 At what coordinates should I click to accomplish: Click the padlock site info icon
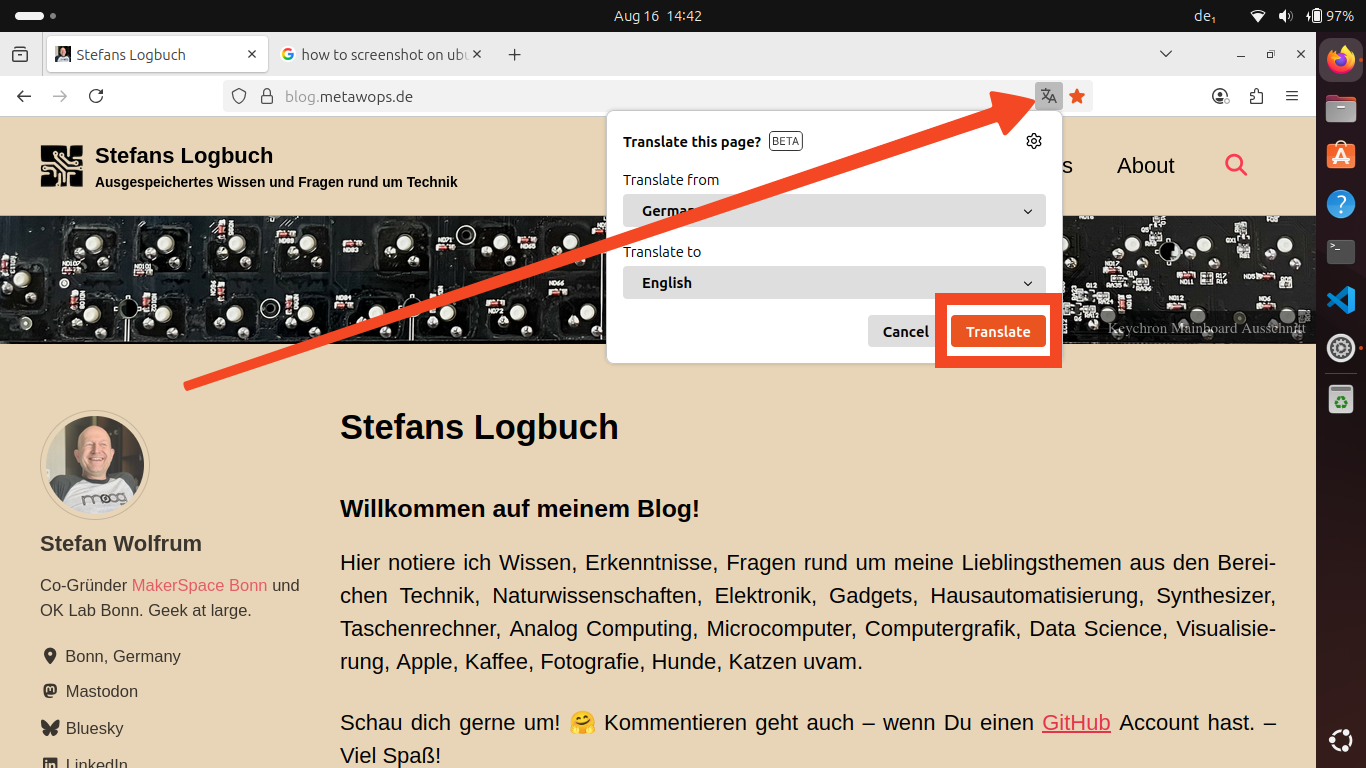[x=266, y=96]
